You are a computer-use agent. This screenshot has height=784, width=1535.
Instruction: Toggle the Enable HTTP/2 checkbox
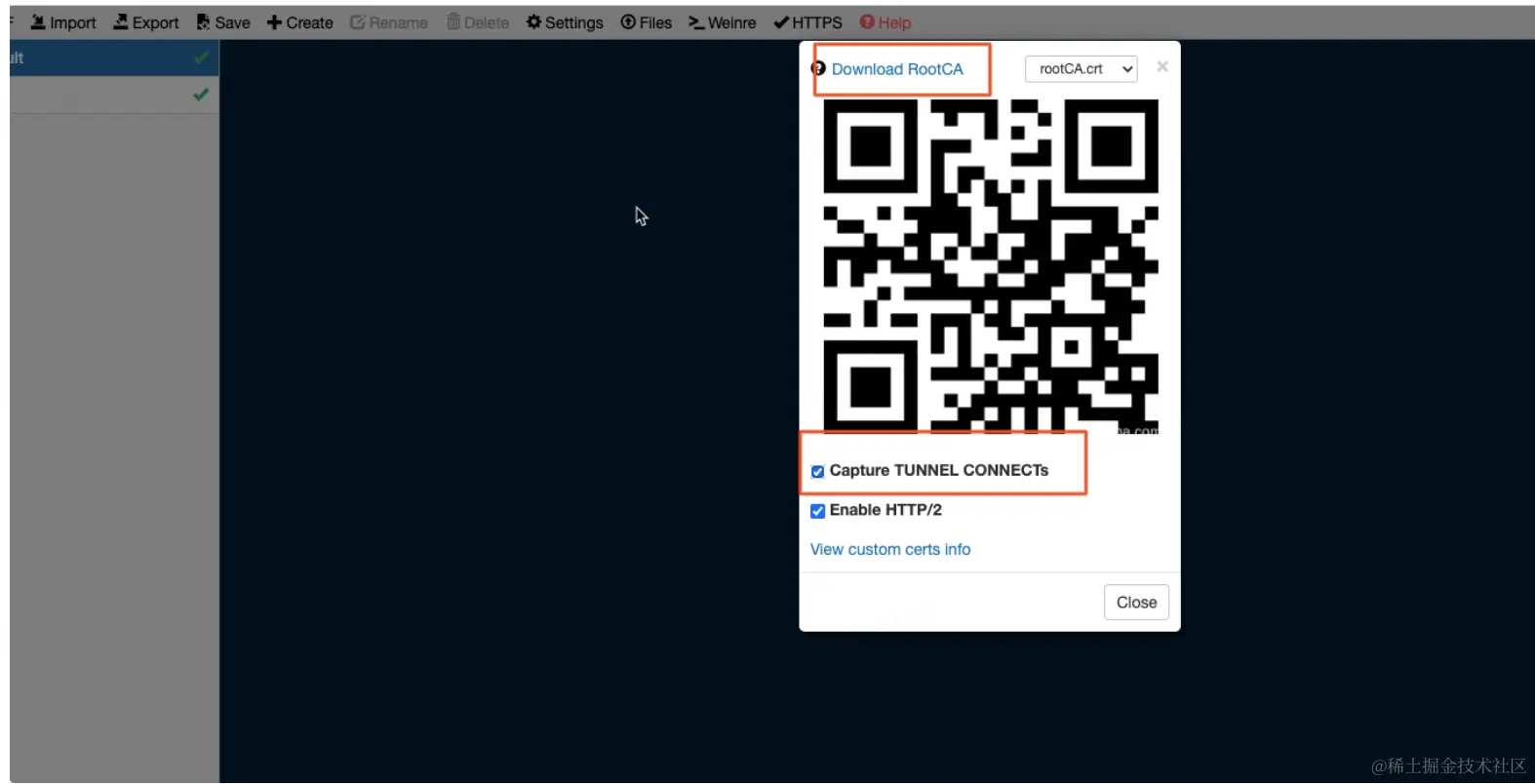818,511
